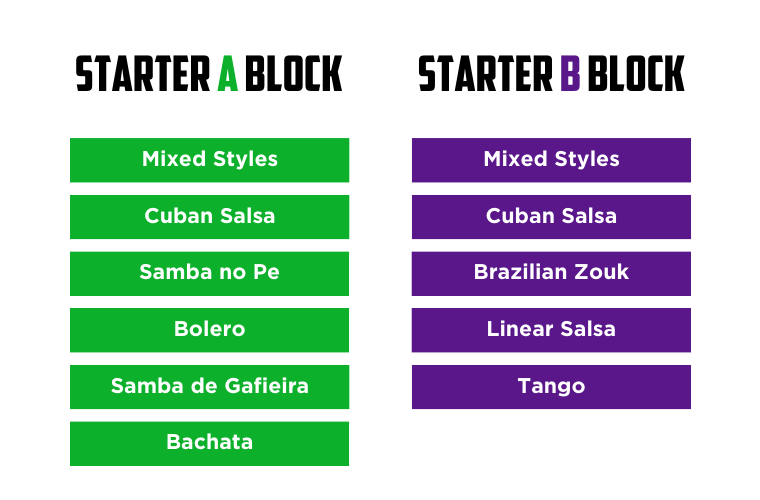Click the purple letter B in heading

click(x=570, y=73)
